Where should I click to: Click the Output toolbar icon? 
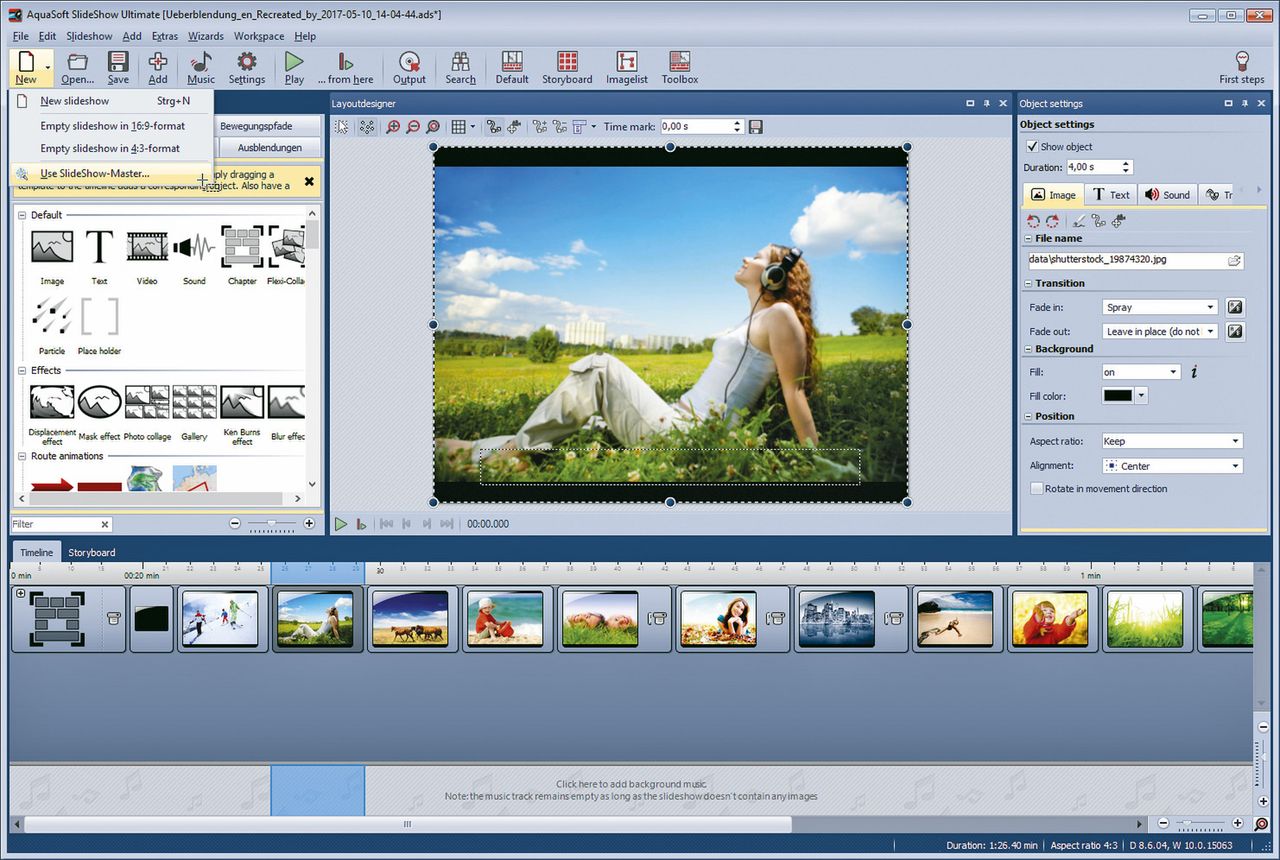(x=409, y=67)
